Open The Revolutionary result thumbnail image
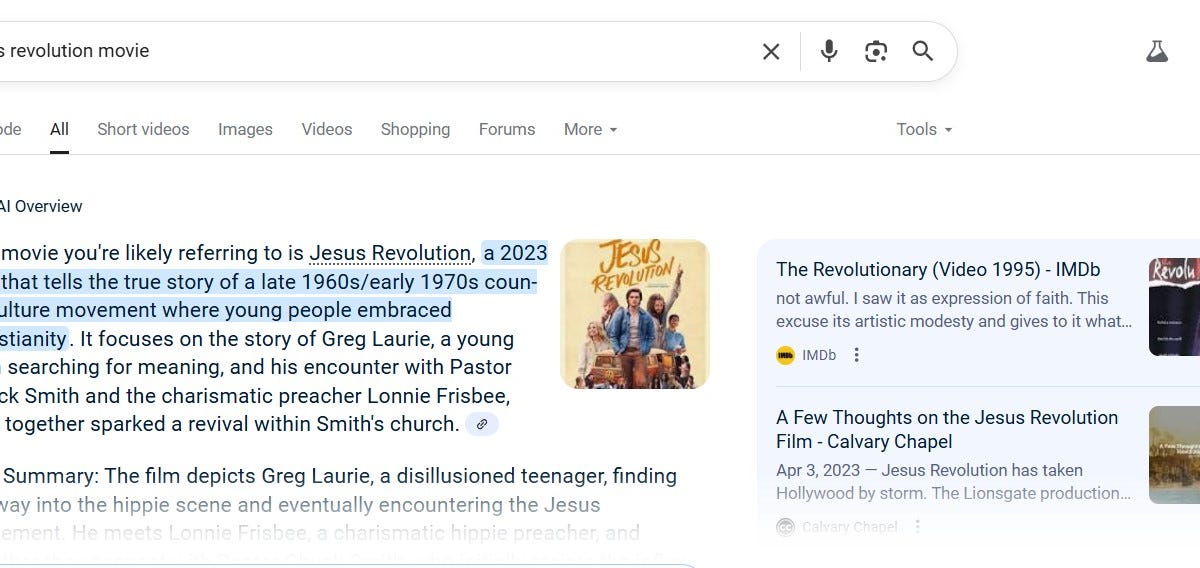1200x568 pixels. 1174,307
